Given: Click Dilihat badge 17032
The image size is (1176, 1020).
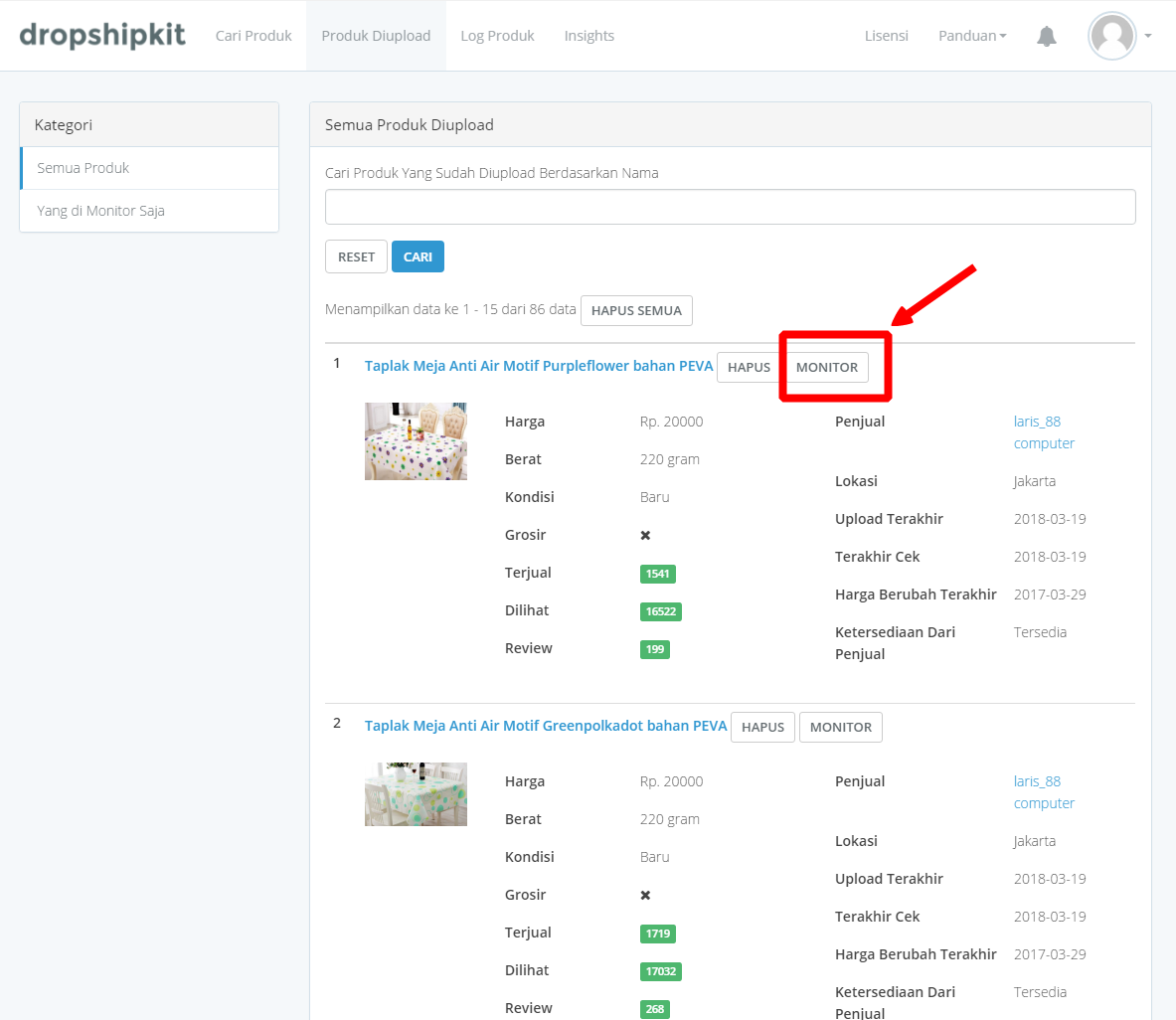Looking at the screenshot, I should pyautogui.click(x=661, y=971).
